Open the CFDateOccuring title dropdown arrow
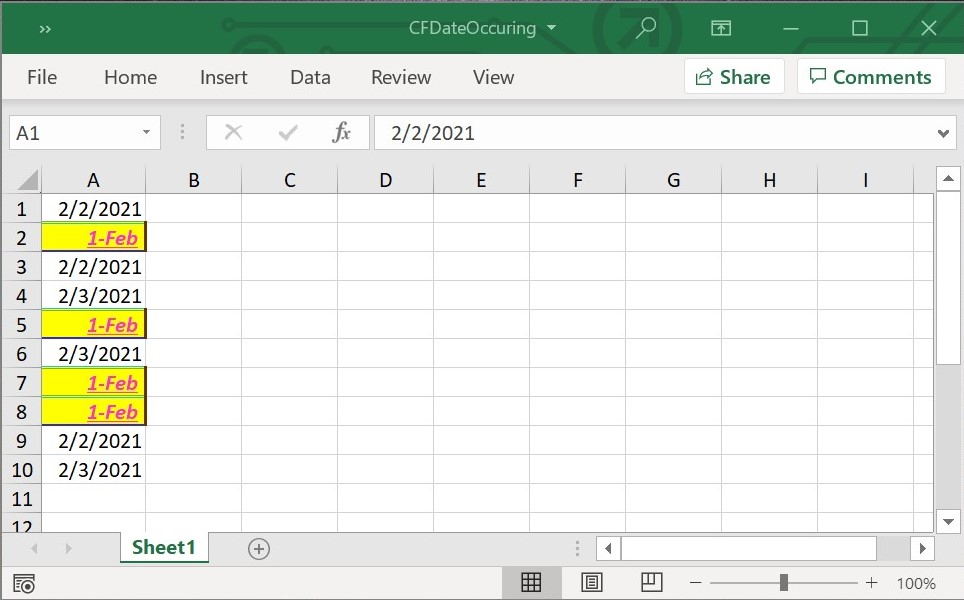The height and width of the screenshot is (600, 964). point(551,28)
